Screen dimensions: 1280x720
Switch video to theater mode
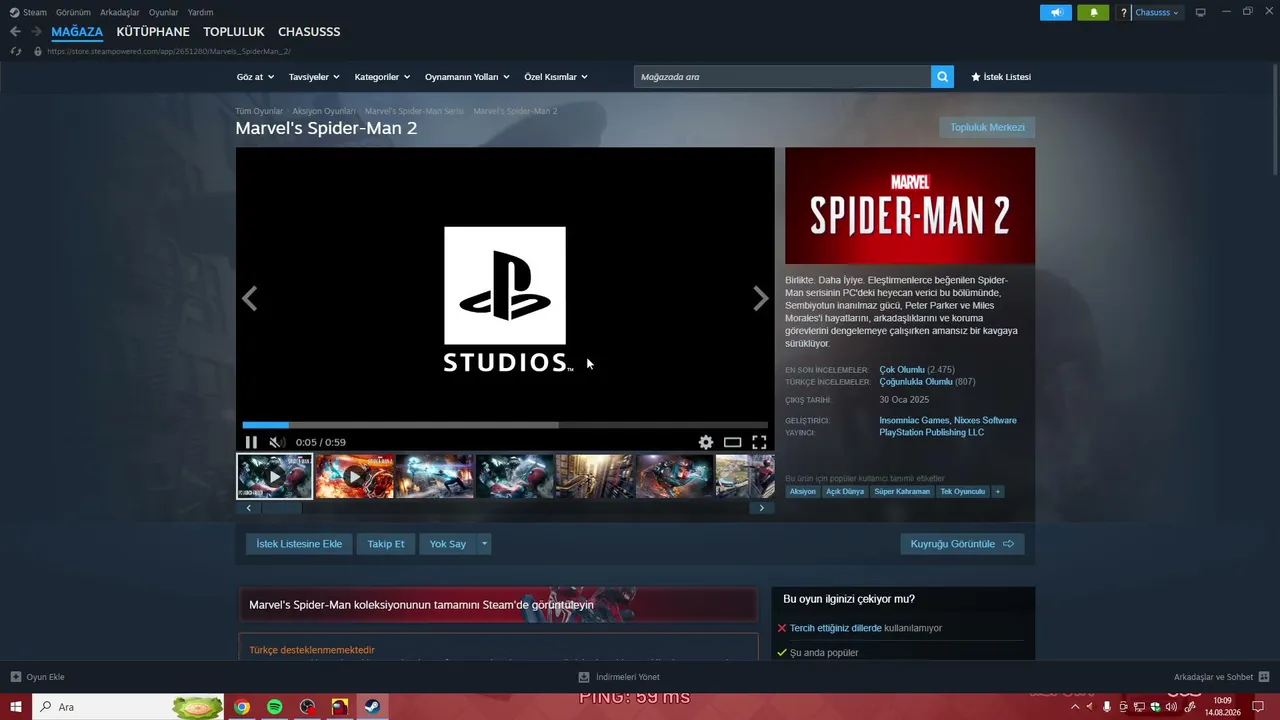733,442
